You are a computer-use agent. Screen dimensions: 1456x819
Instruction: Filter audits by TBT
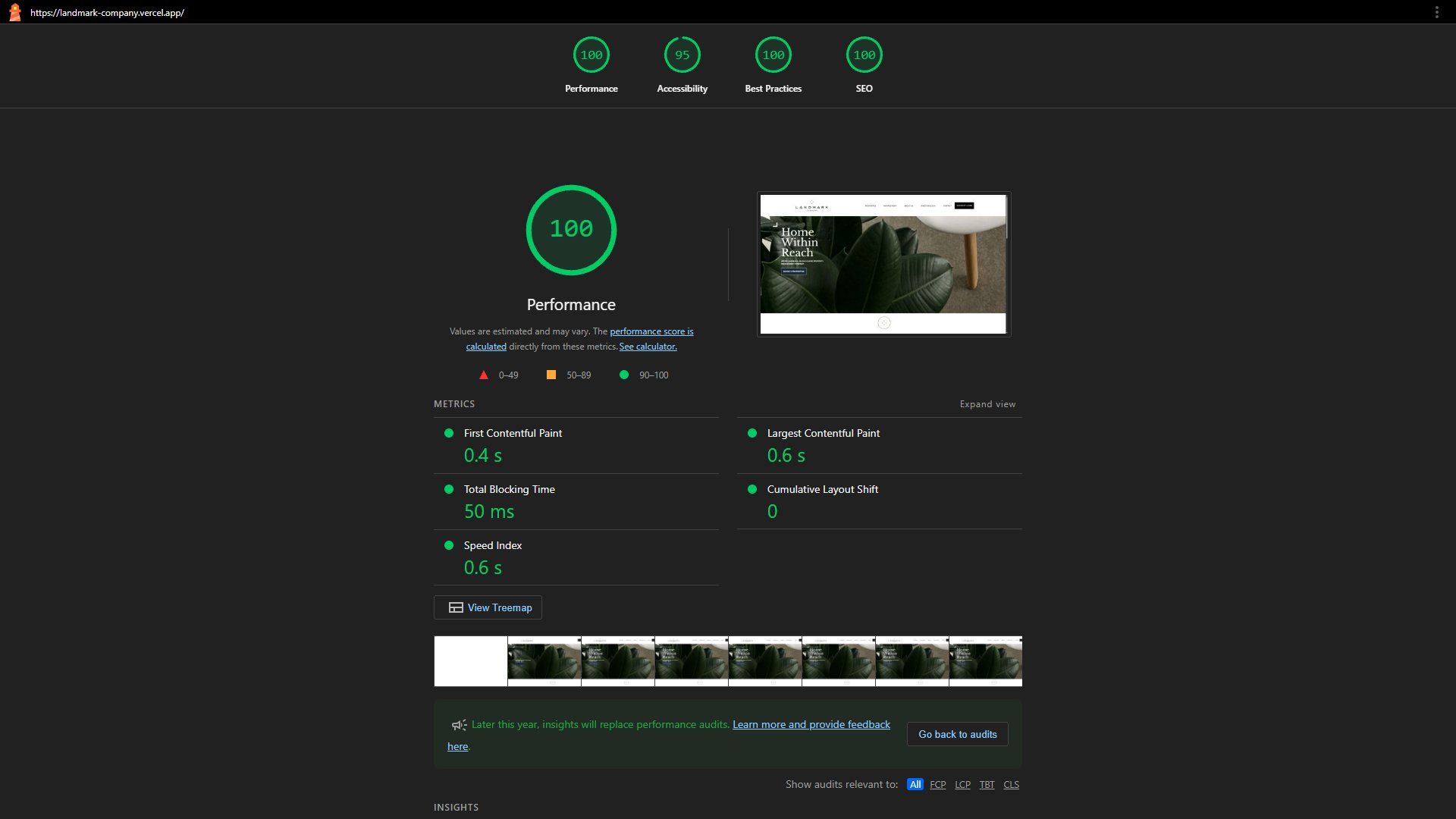click(x=987, y=785)
